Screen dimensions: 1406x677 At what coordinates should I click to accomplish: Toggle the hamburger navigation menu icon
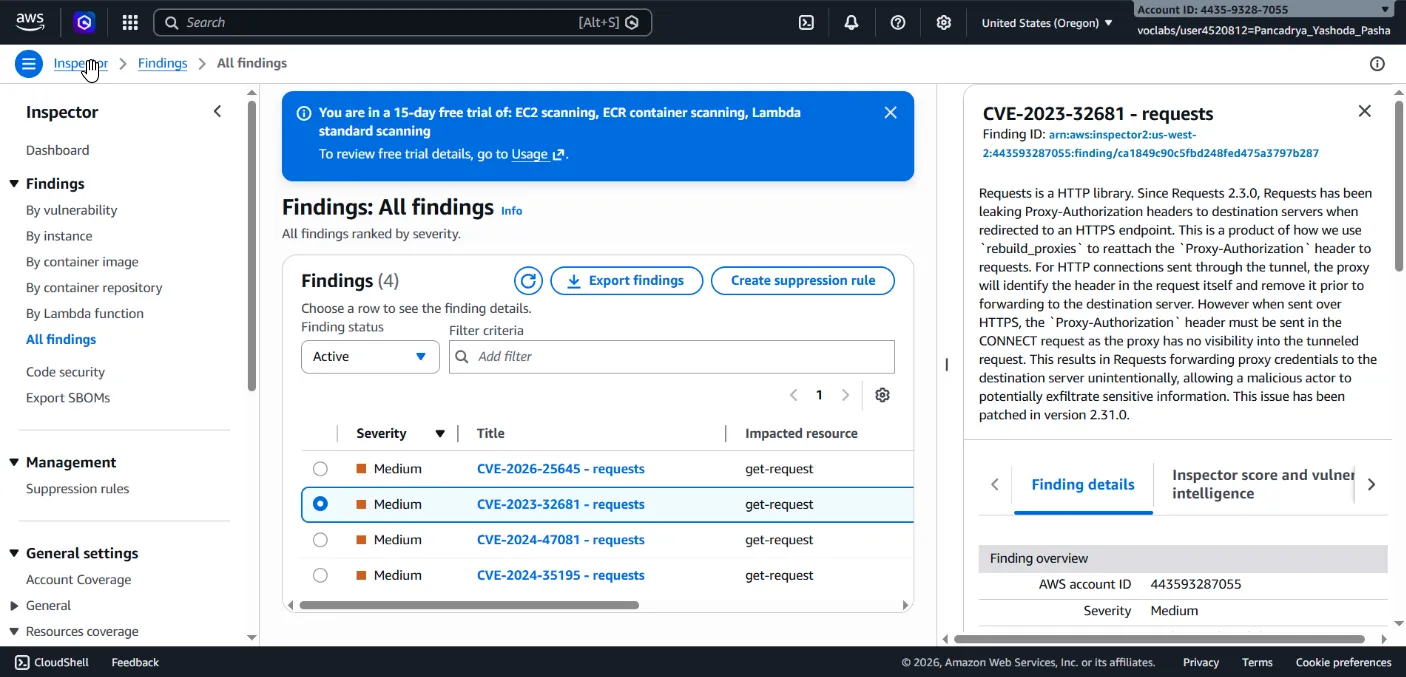tap(28, 64)
